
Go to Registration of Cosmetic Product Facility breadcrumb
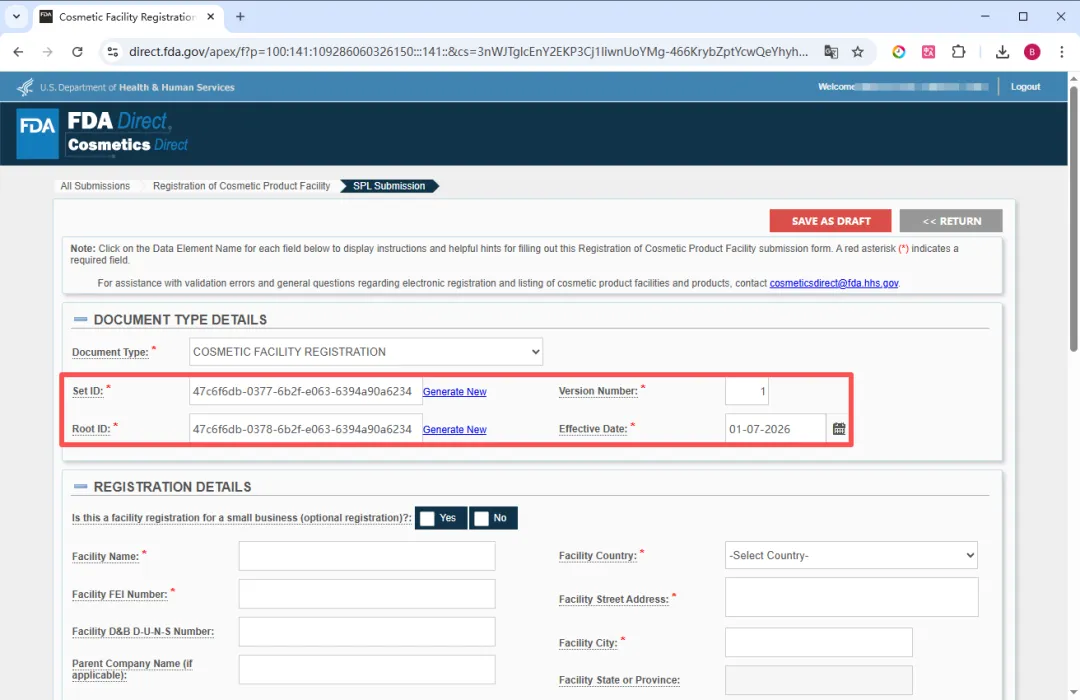pyautogui.click(x=242, y=186)
